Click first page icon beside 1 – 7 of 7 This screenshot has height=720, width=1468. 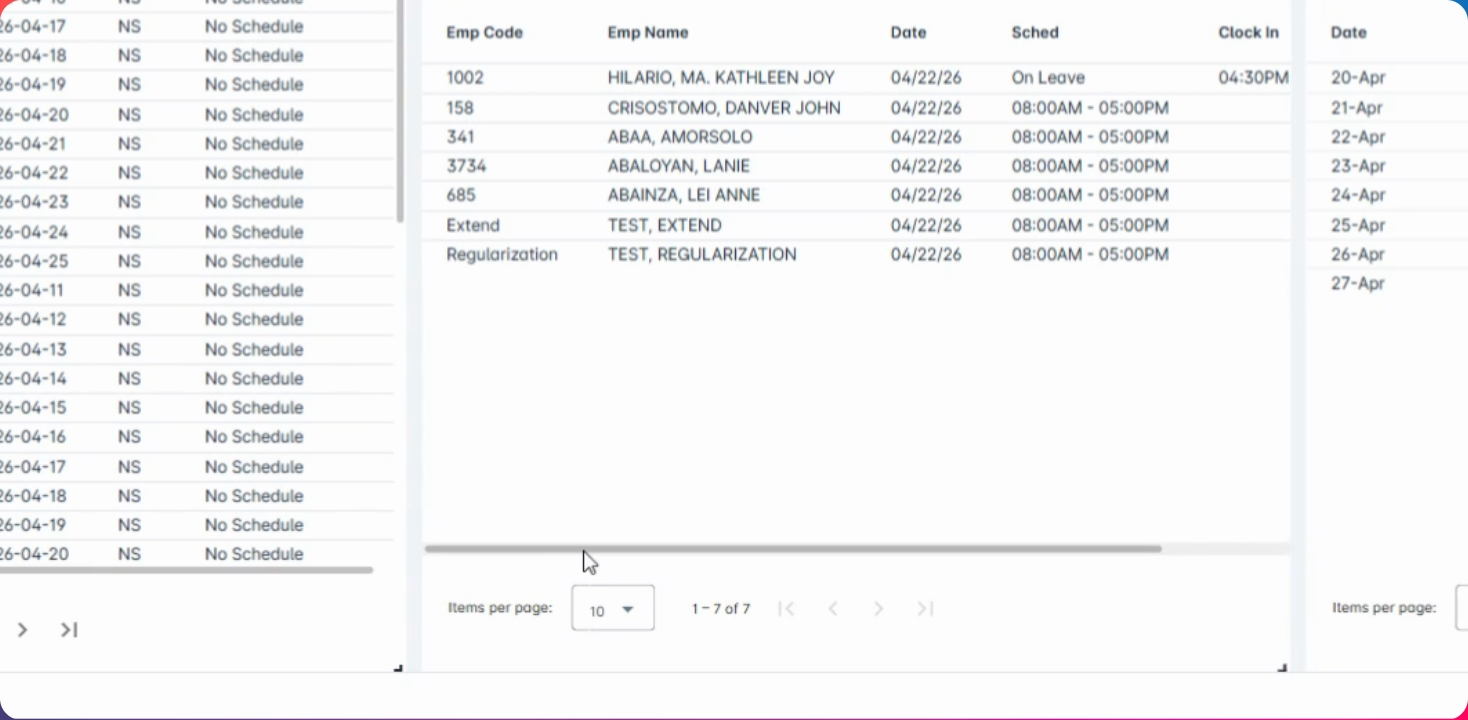(x=786, y=608)
